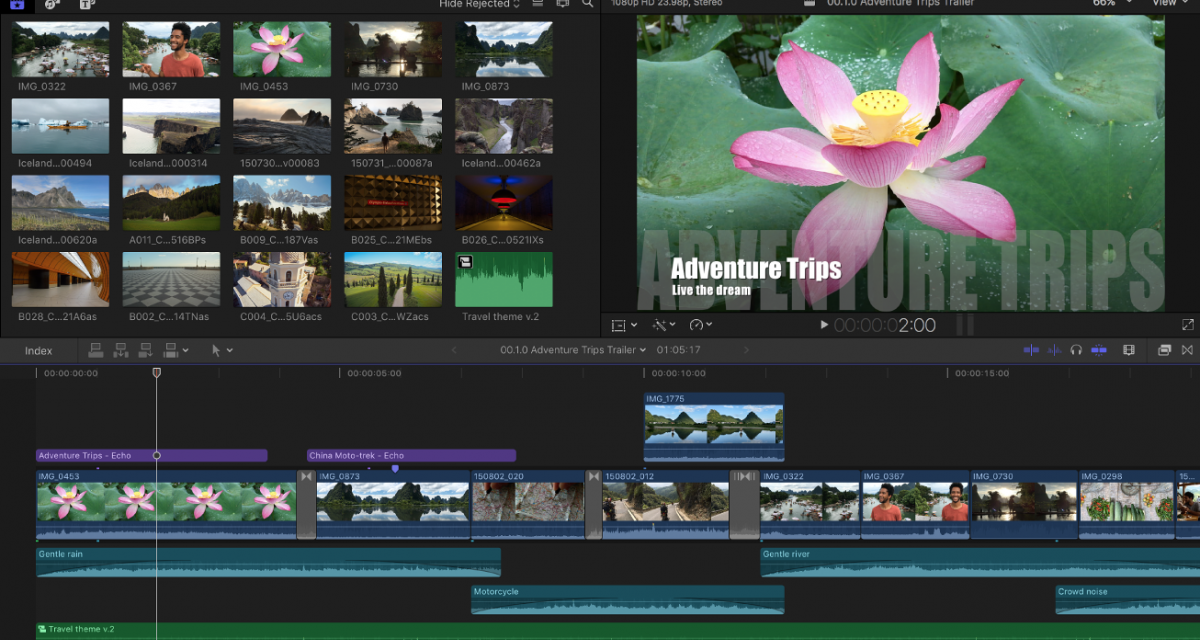Enable snapping in the timeline

click(1100, 350)
